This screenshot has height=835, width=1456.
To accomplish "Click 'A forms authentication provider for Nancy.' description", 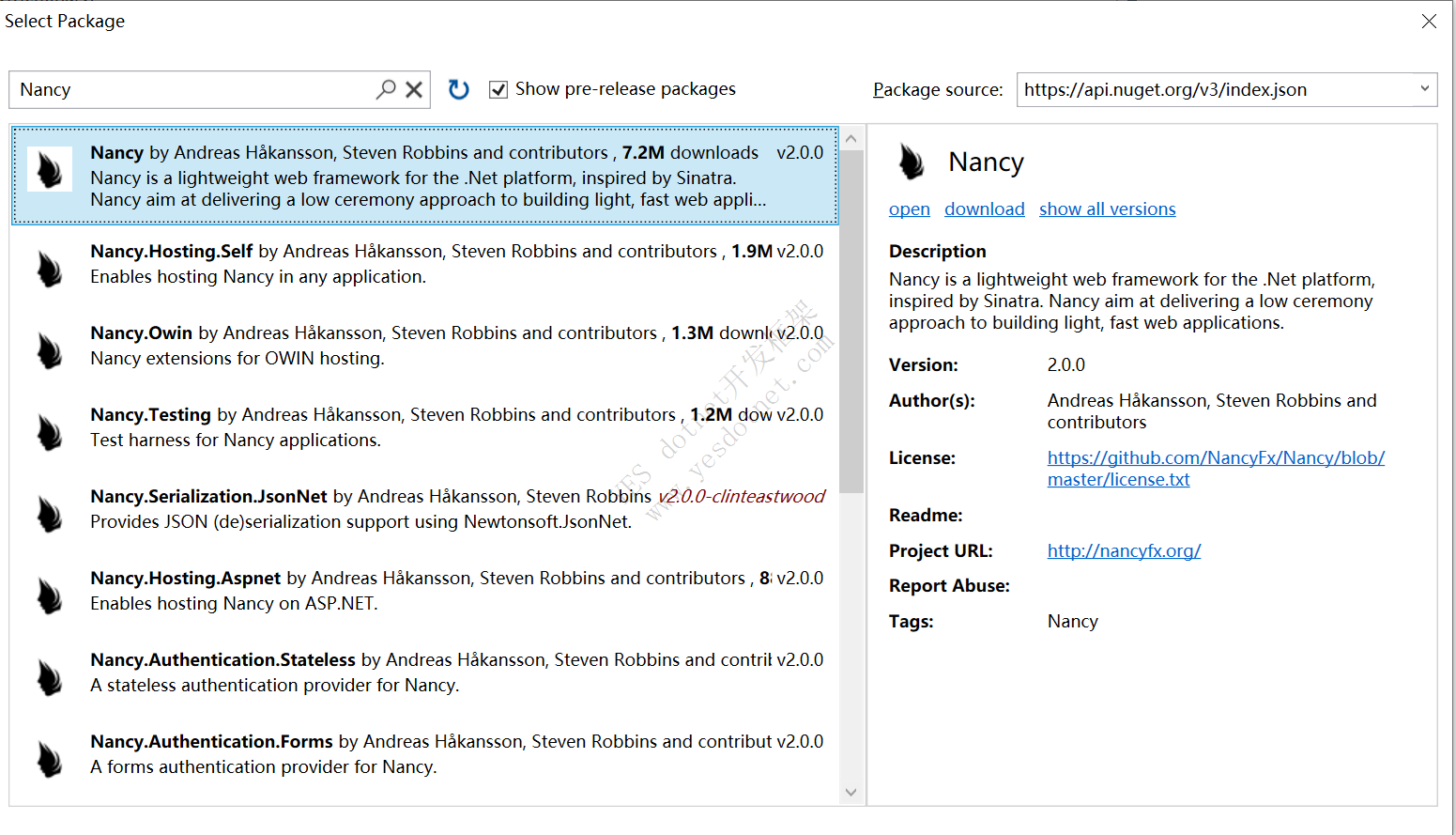I will pyautogui.click(x=264, y=766).
